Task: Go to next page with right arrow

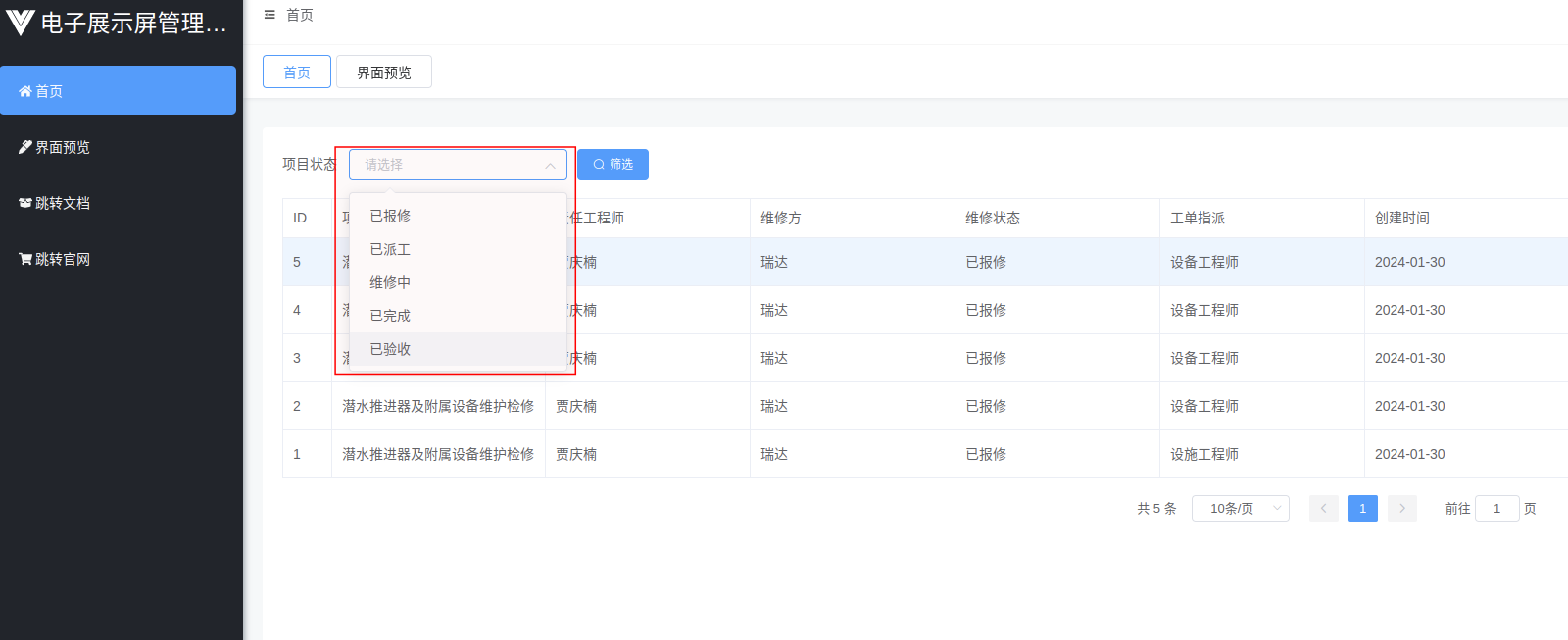Action: 1401,508
